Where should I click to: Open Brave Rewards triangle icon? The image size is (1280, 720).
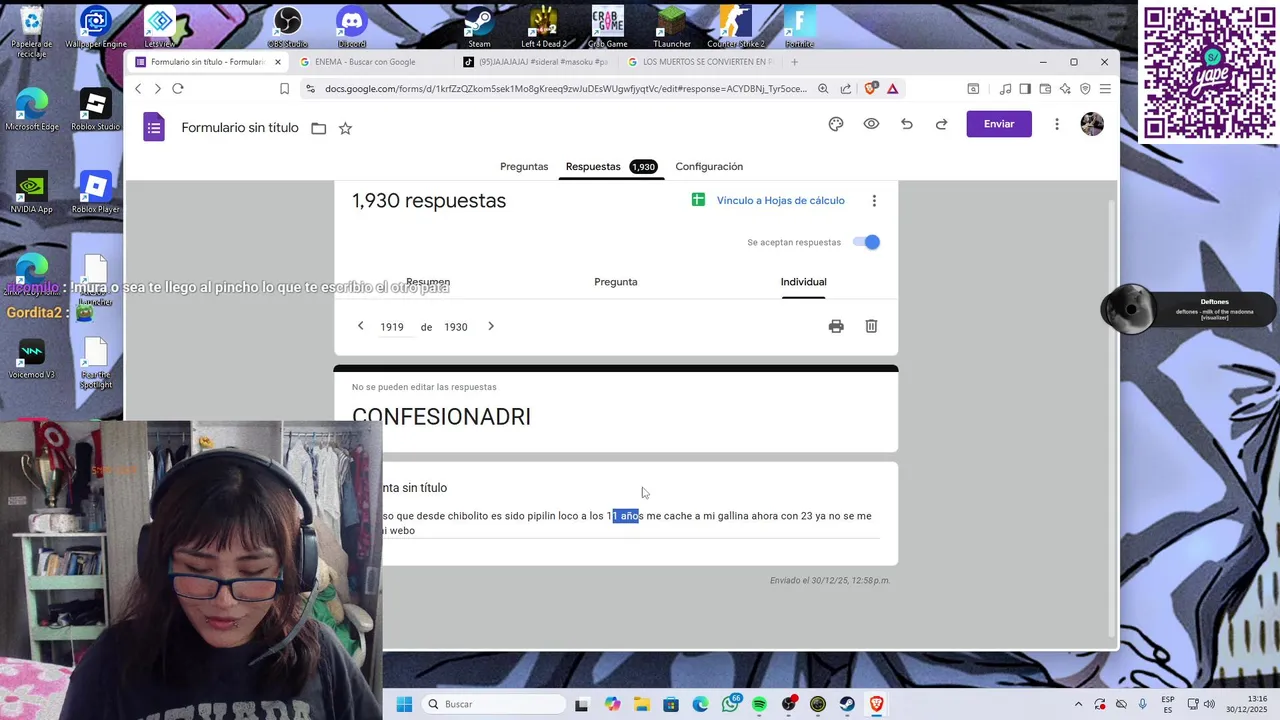(893, 89)
